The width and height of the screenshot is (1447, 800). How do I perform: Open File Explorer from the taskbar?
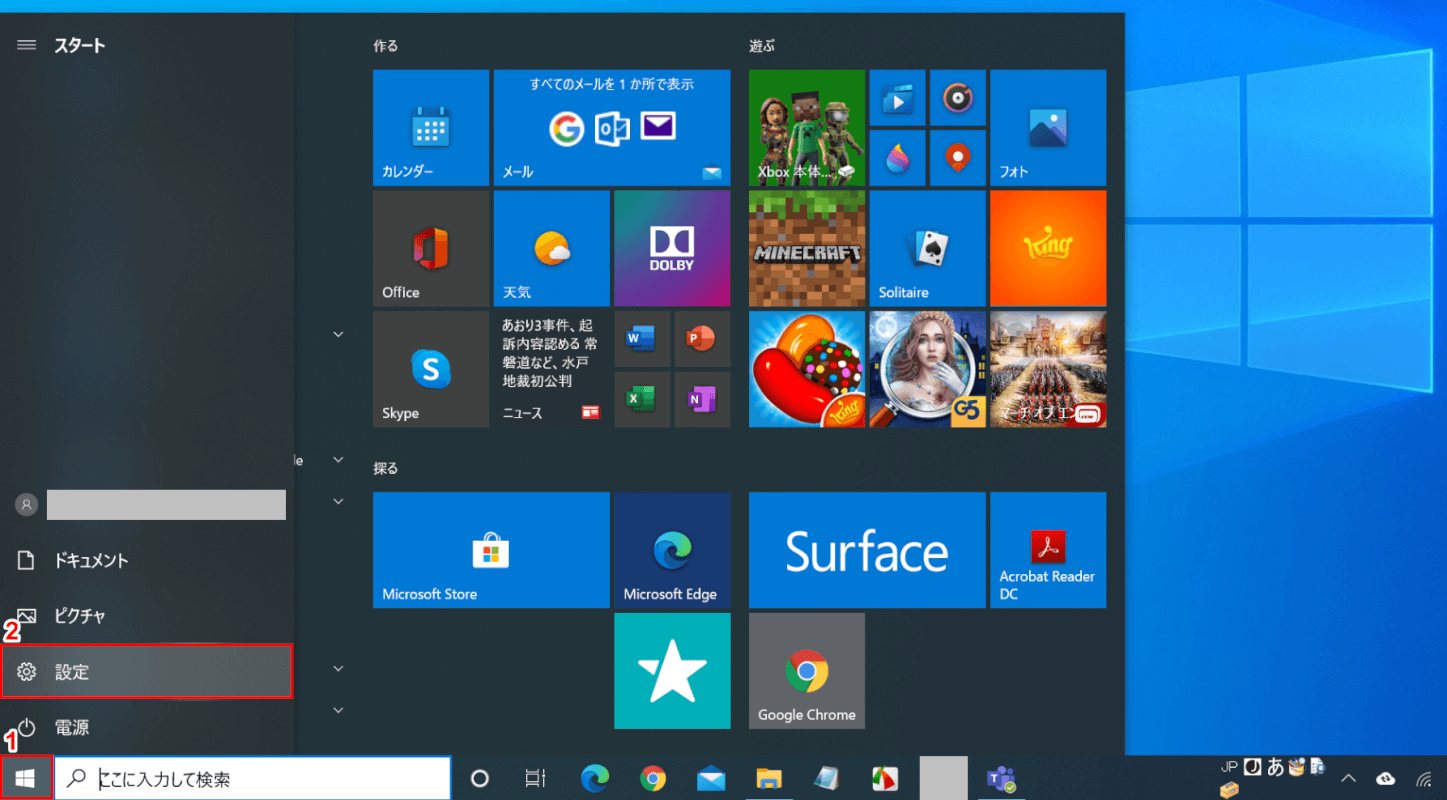click(769, 778)
